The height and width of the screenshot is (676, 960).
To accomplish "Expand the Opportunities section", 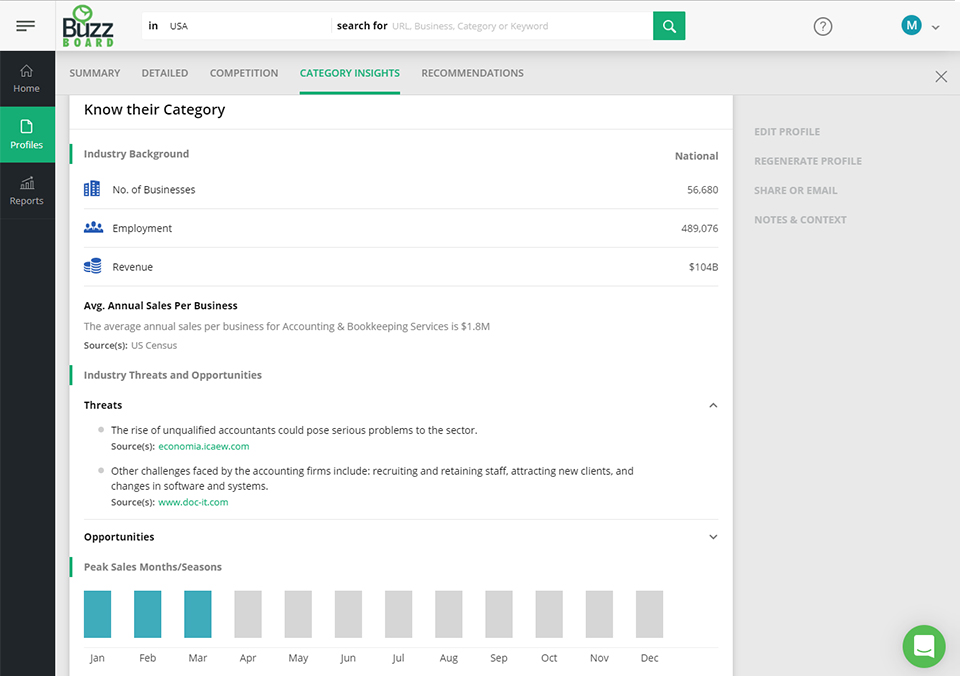I will [713, 537].
